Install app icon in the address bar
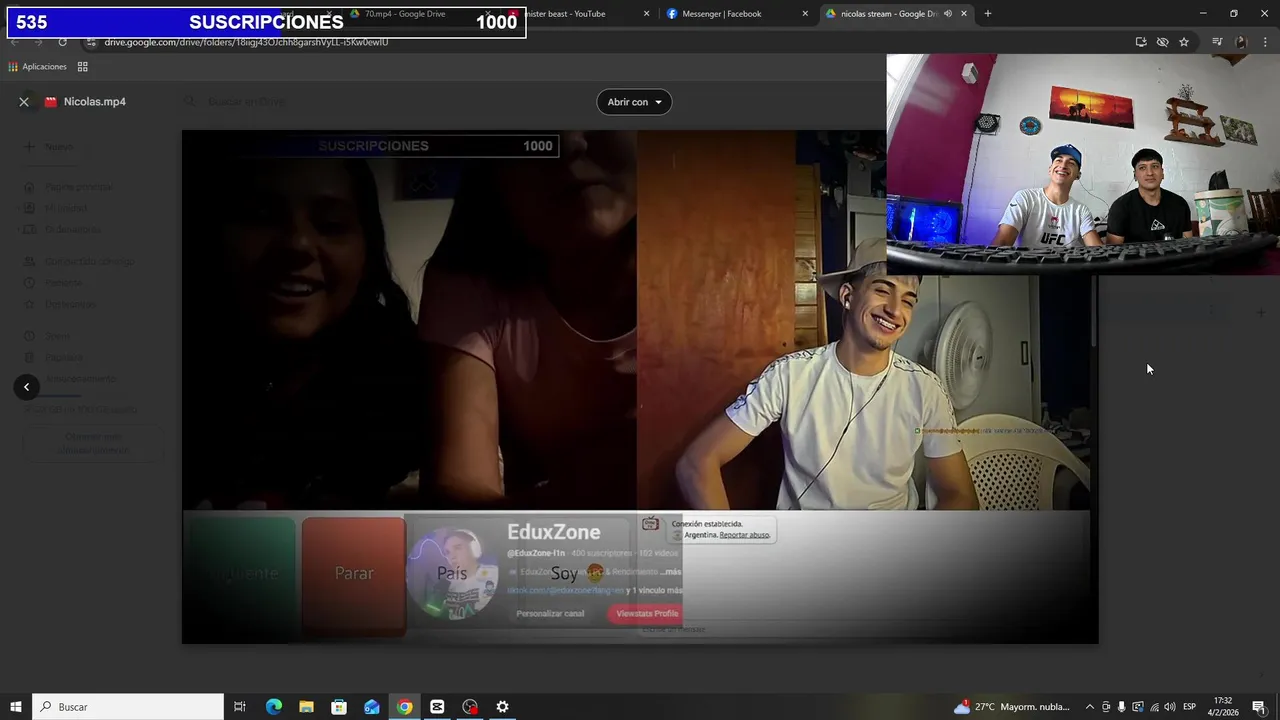 click(x=1141, y=42)
